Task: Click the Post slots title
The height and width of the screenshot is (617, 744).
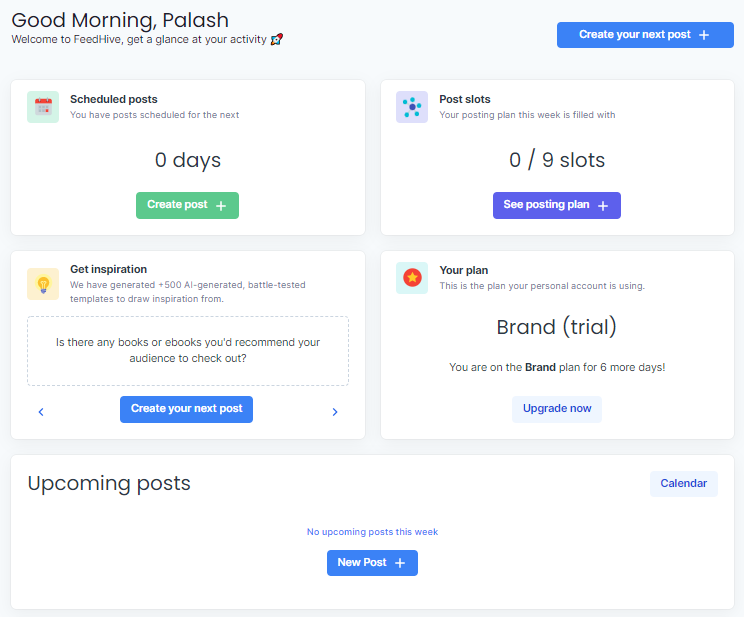Action: [465, 99]
